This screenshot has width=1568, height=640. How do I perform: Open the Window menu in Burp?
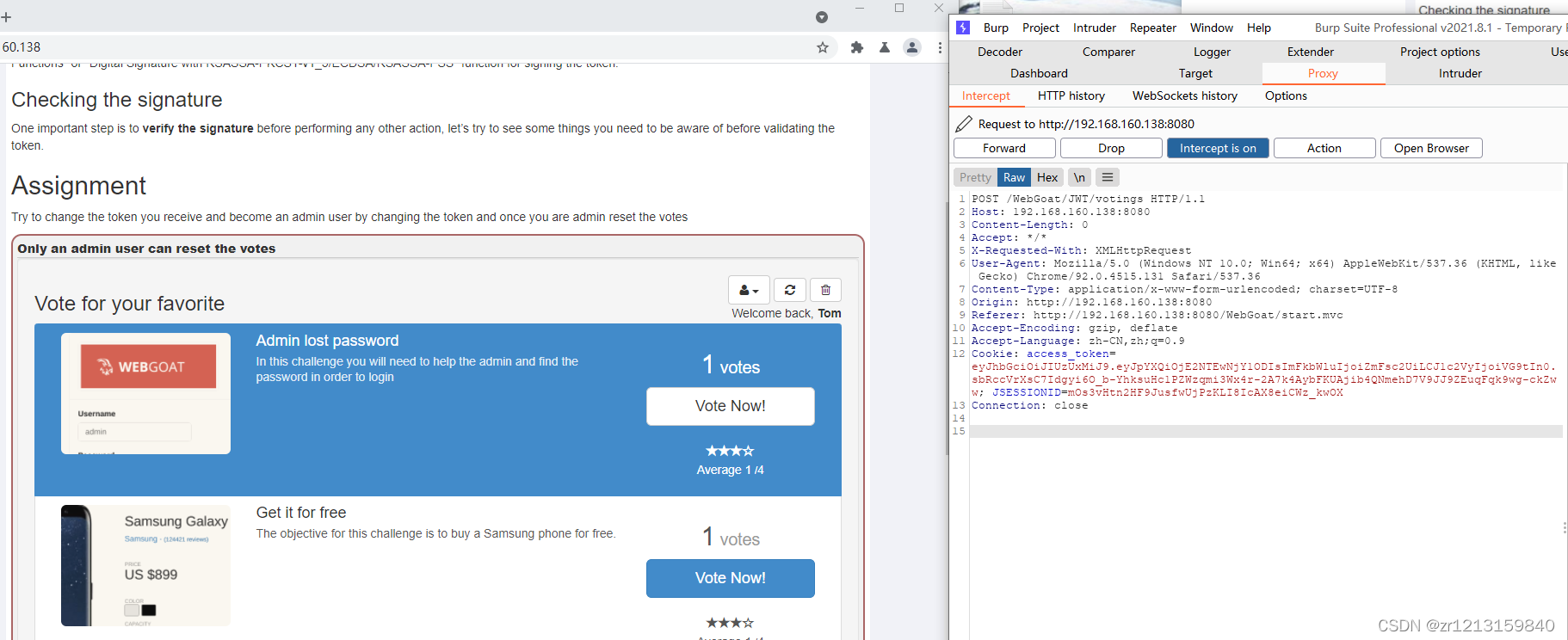coord(1212,28)
